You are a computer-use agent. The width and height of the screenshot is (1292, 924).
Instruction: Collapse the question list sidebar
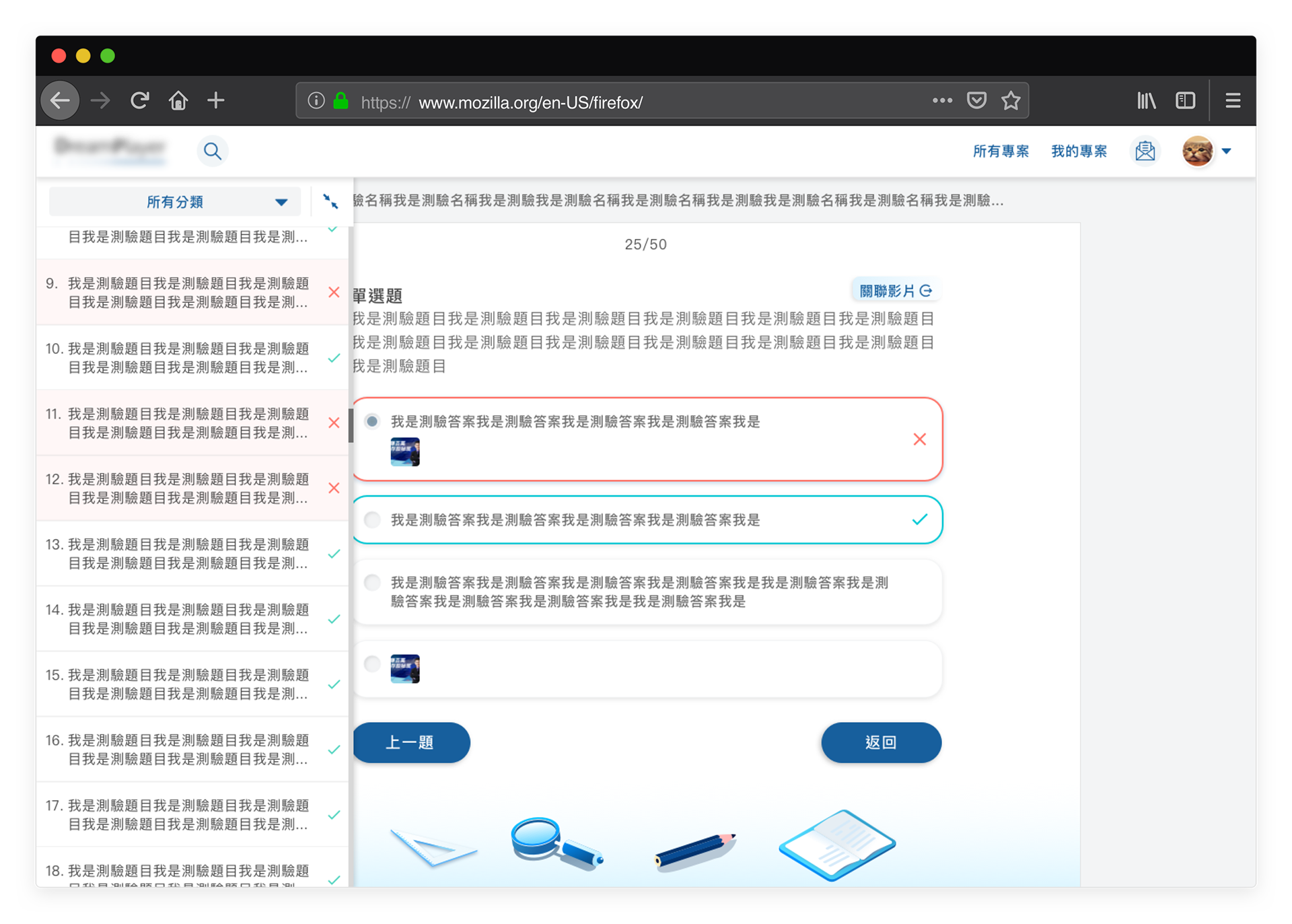point(330,201)
